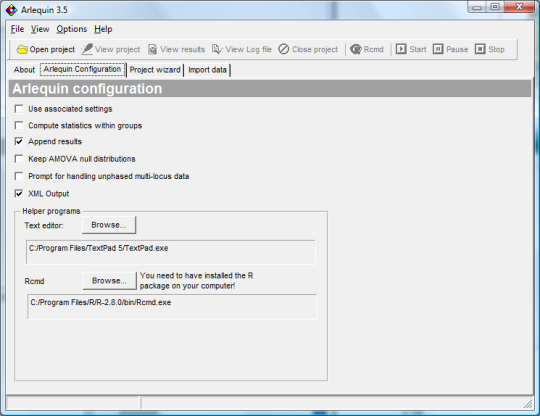Open the File menu
540x416 pixels.
tap(17, 29)
